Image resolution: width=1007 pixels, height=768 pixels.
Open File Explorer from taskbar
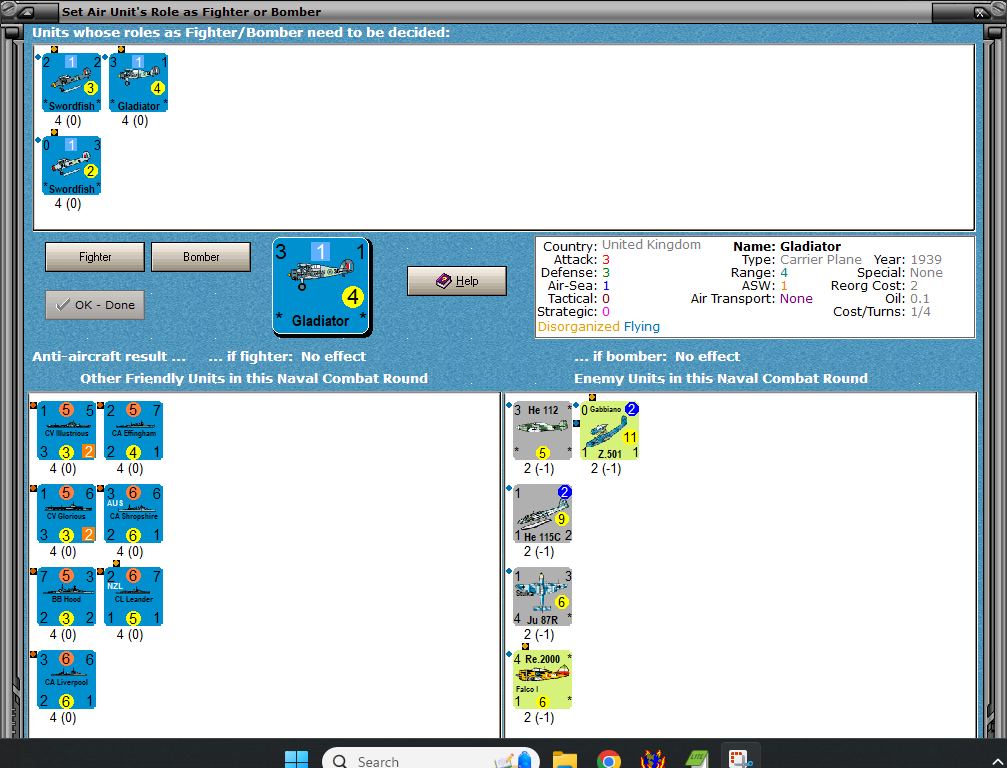point(565,760)
